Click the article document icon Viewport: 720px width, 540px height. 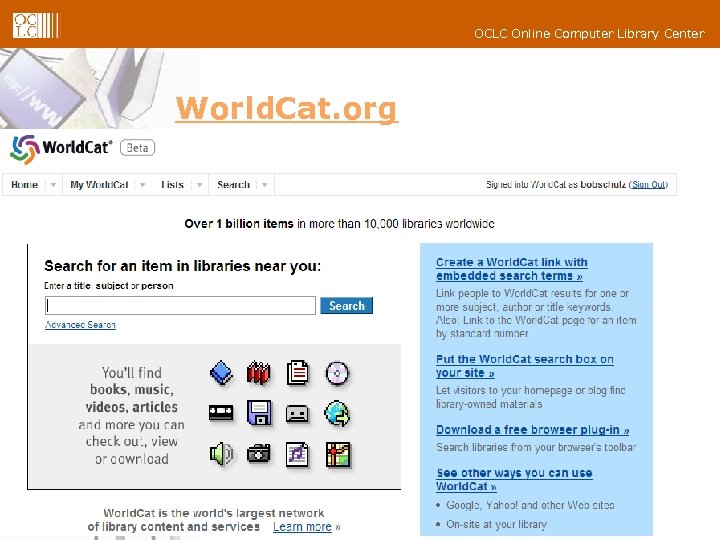[298, 373]
